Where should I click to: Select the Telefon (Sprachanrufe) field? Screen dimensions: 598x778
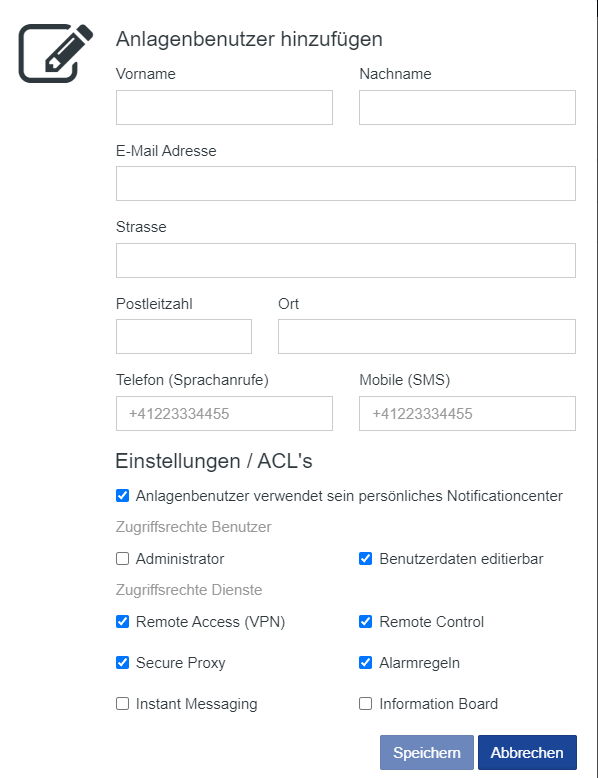(x=224, y=413)
